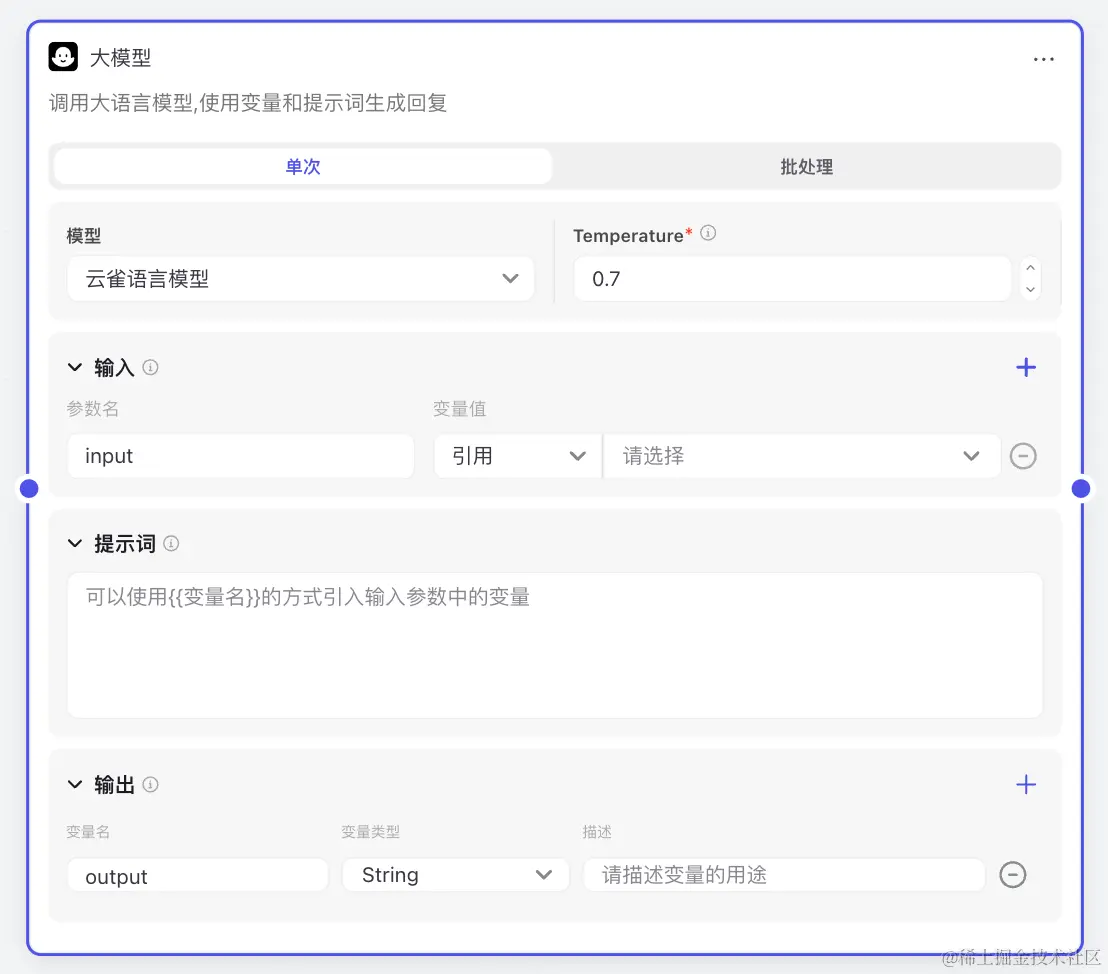This screenshot has height=974, width=1108.
Task: Collapse the 提示词 section
Action: 75,543
